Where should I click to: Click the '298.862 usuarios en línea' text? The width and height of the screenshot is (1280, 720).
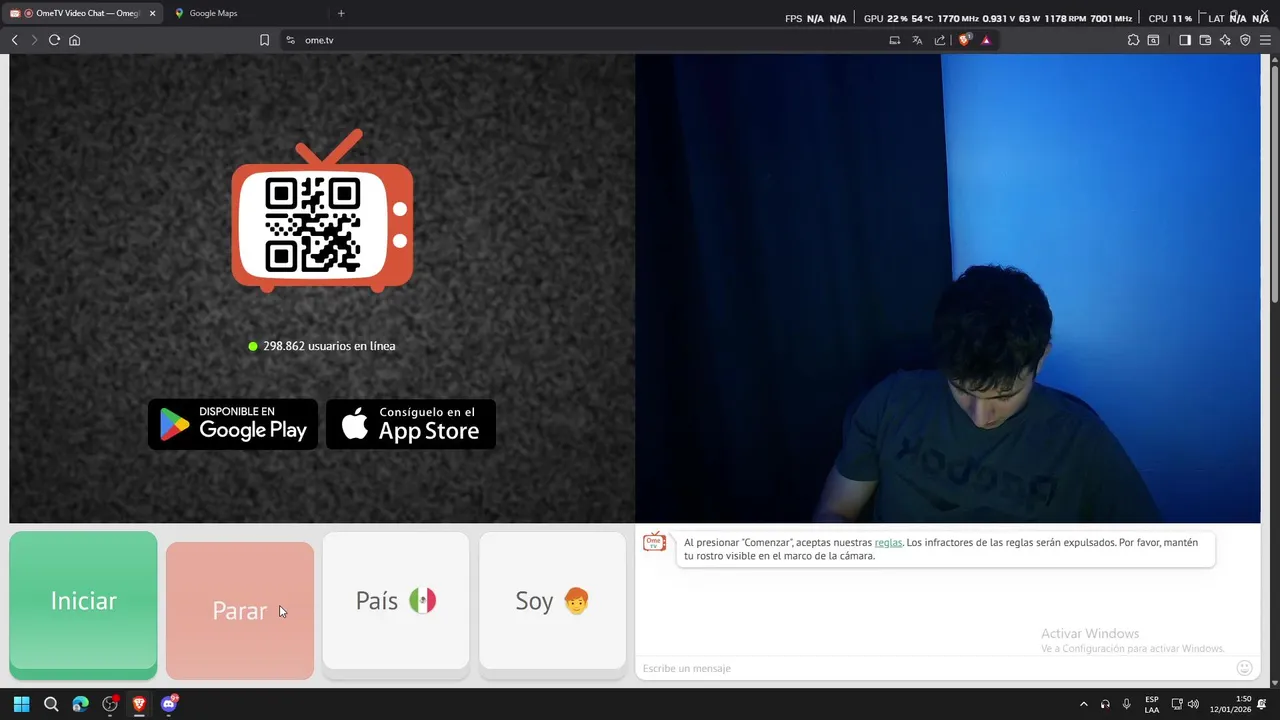point(329,346)
